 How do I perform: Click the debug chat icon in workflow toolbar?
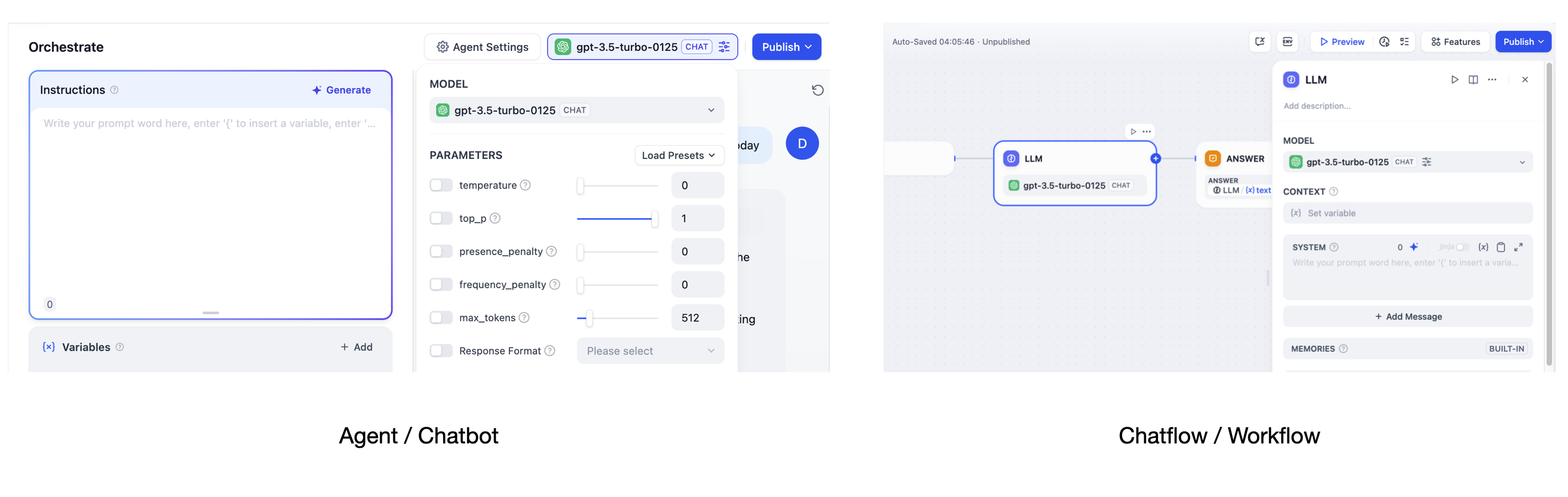coord(1259,41)
